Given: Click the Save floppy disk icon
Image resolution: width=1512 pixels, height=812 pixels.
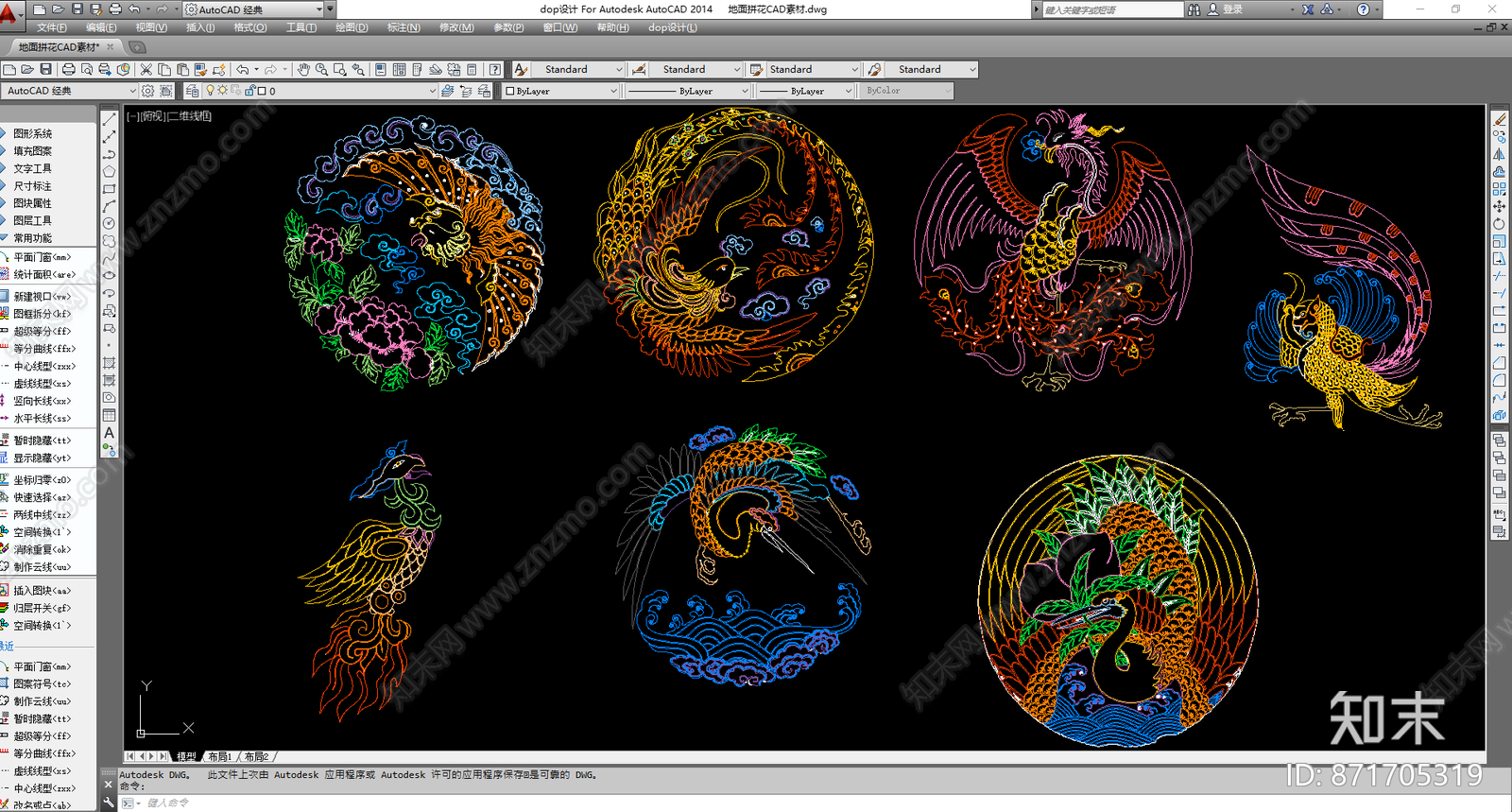Looking at the screenshot, I should click(x=45, y=69).
